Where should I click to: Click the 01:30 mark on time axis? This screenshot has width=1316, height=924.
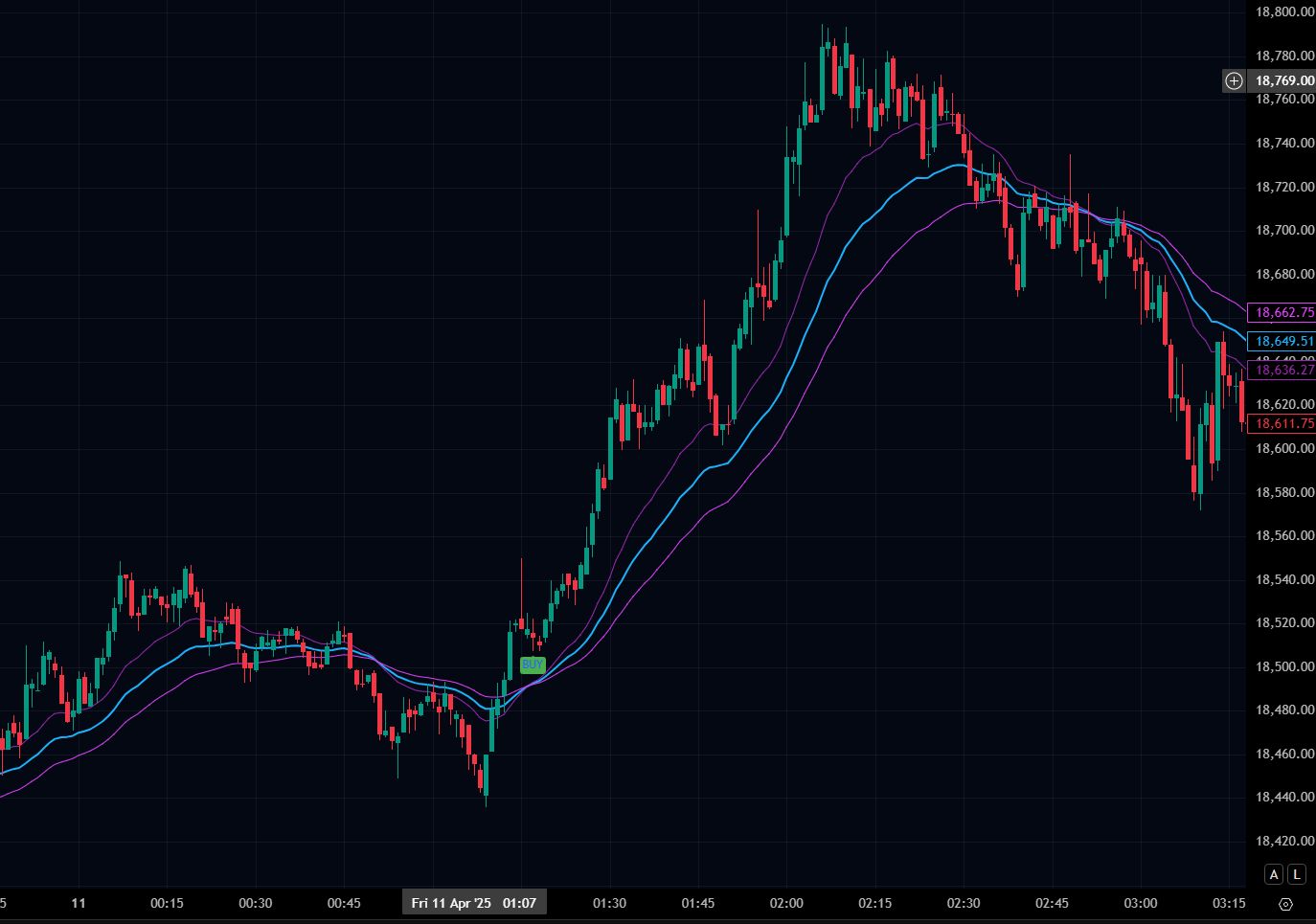tap(609, 903)
